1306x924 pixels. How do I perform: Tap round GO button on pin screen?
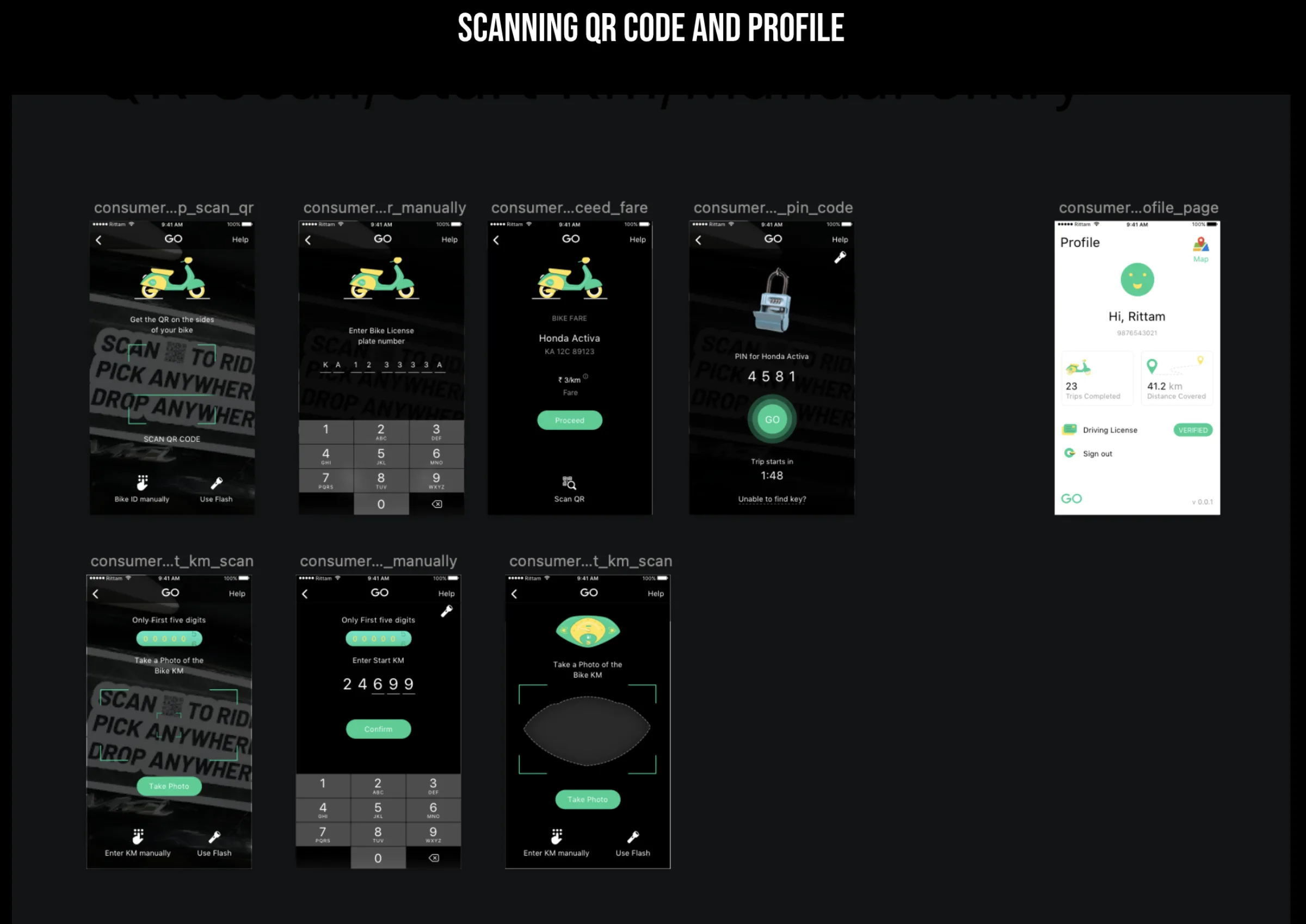coord(772,420)
